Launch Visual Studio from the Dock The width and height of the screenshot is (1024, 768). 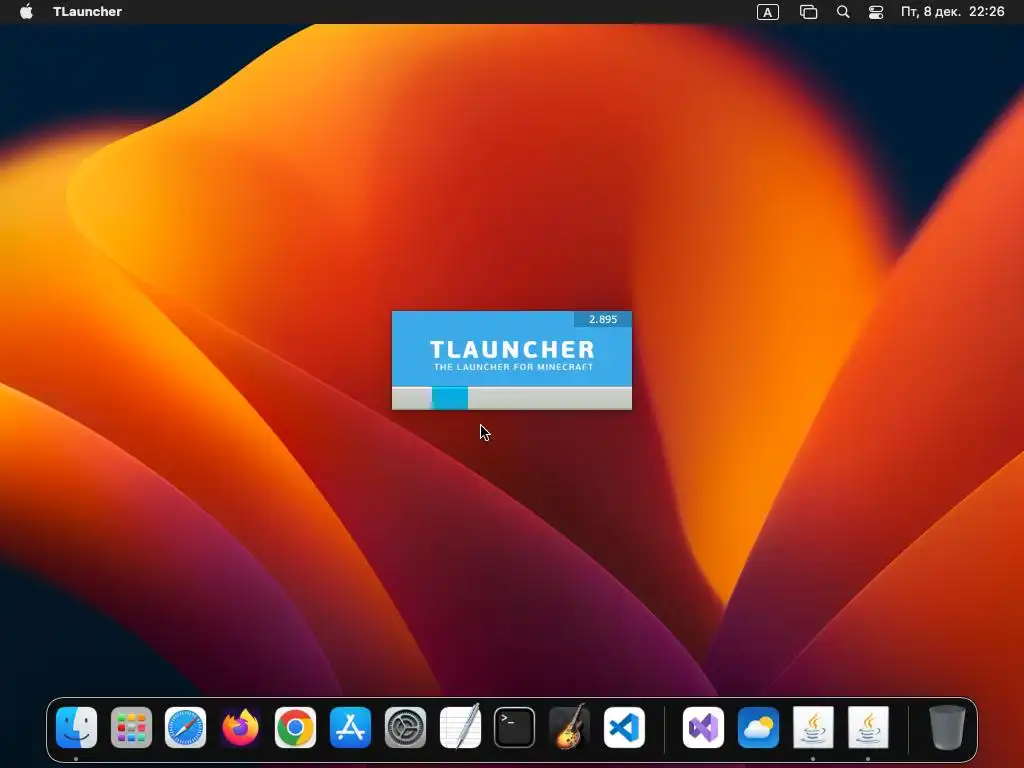click(703, 728)
